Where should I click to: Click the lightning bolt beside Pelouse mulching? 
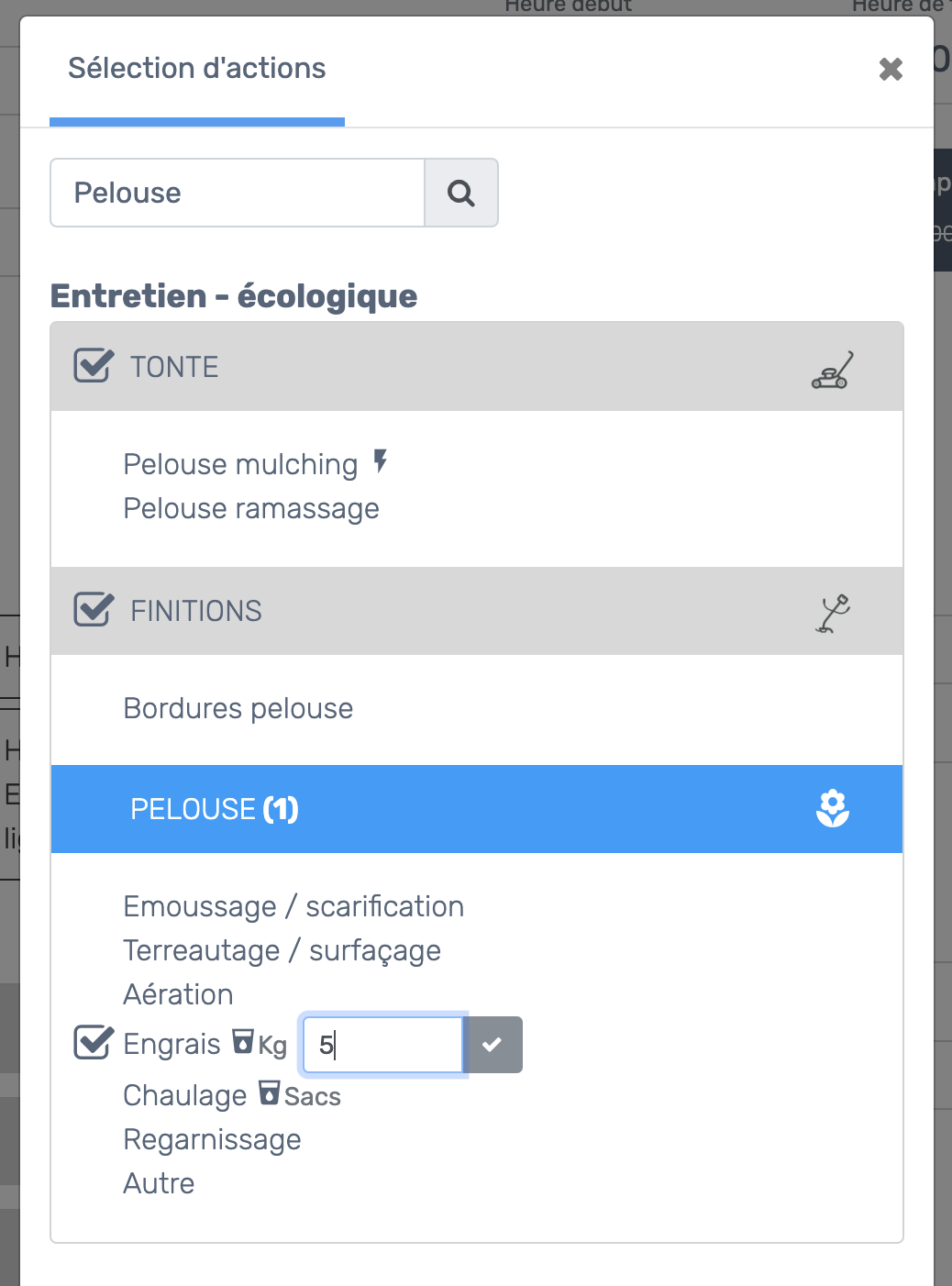381,461
